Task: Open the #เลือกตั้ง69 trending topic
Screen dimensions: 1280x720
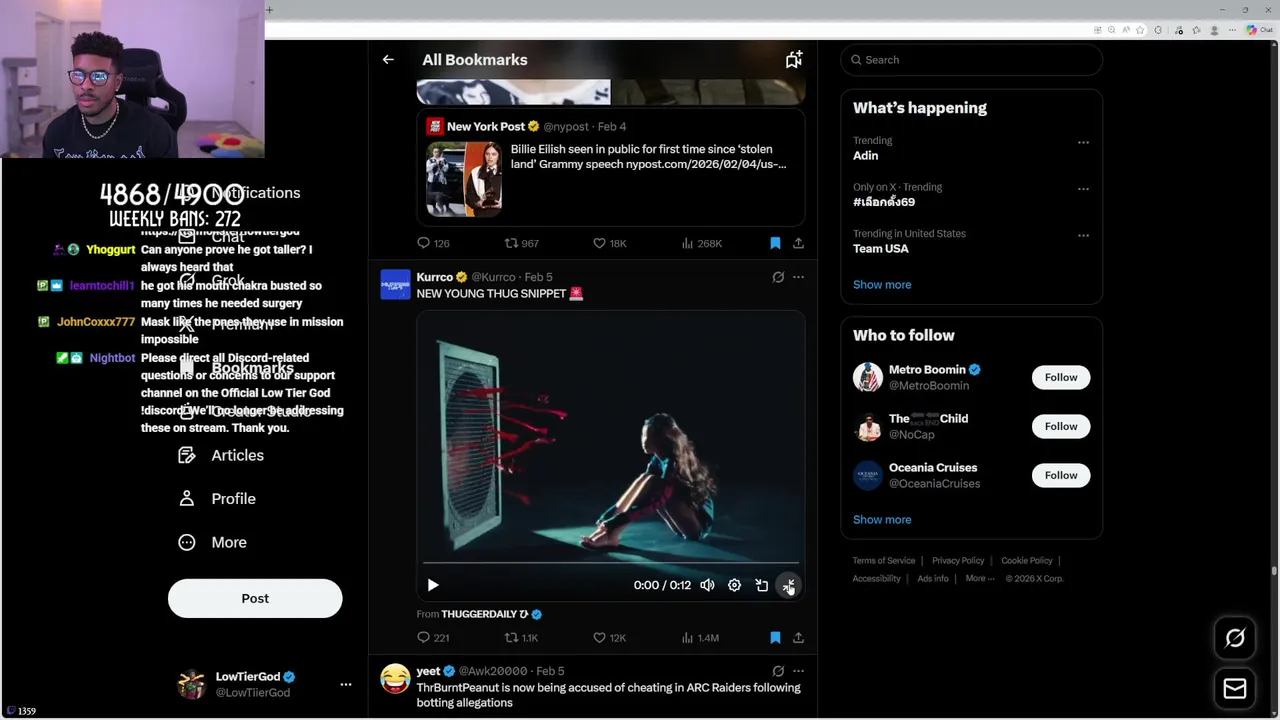Action: [x=884, y=201]
